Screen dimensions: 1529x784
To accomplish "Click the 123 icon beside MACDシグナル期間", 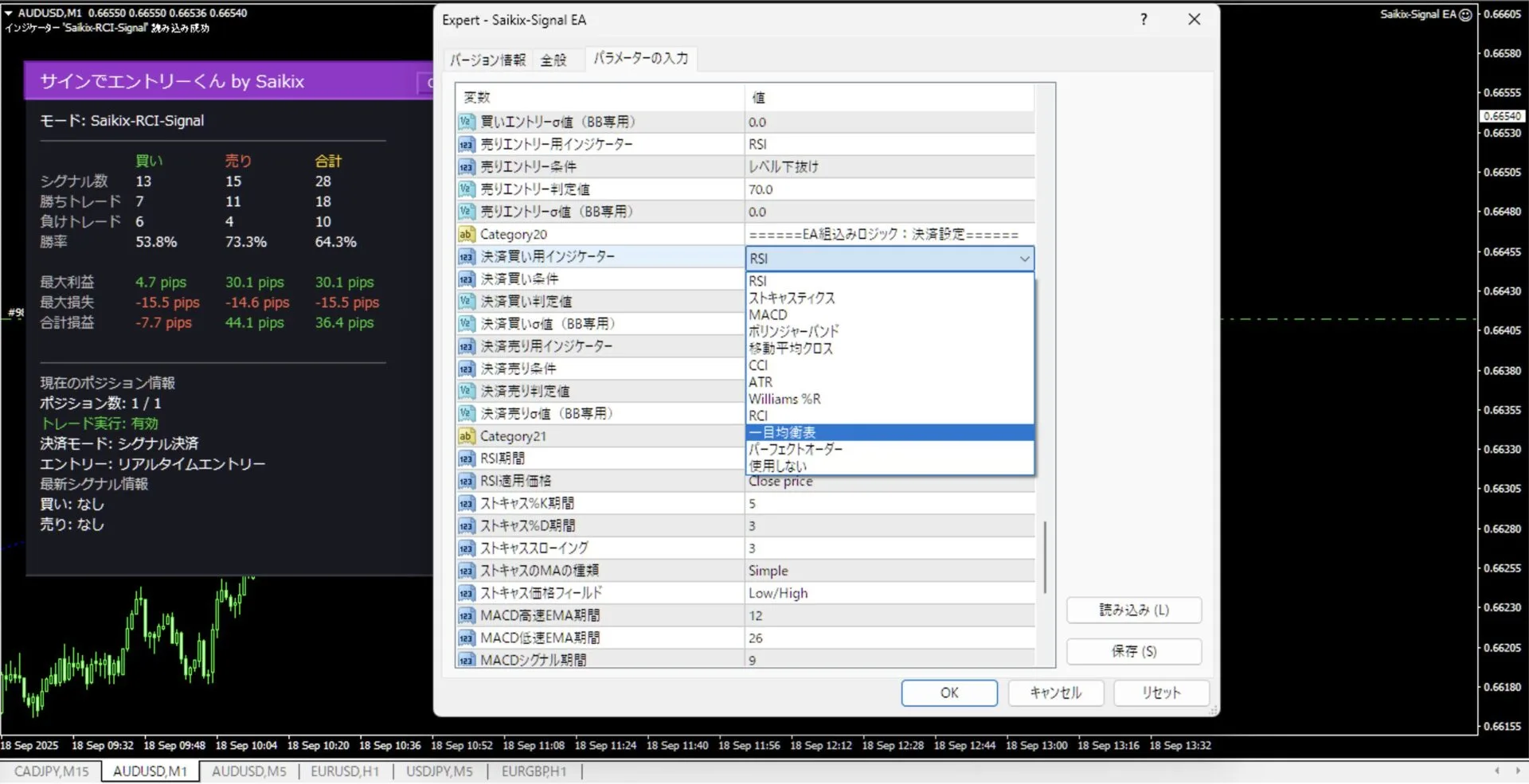I will point(467,660).
